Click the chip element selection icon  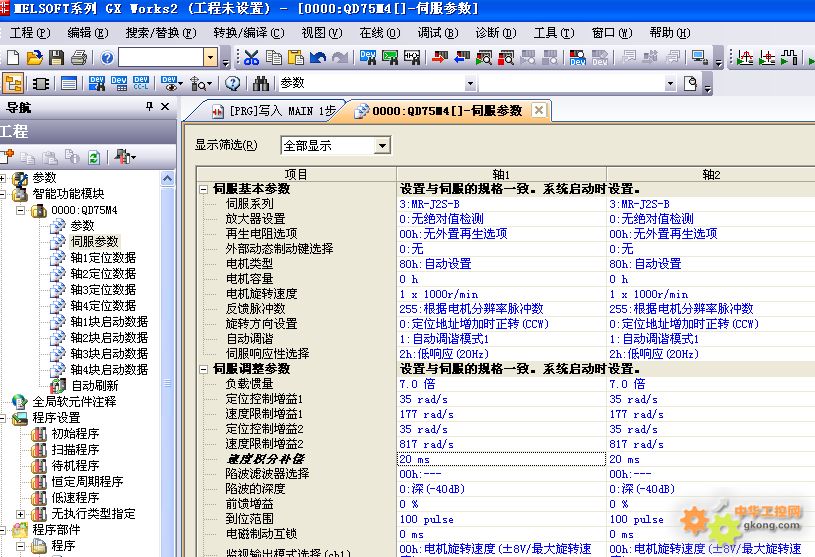pos(41,83)
